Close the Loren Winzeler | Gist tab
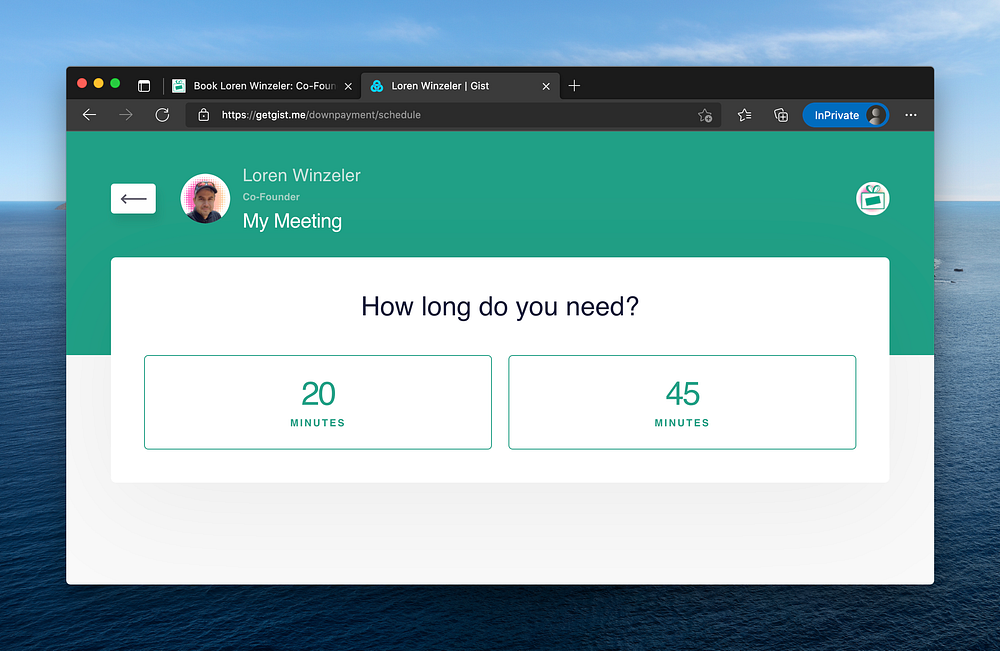 (546, 86)
